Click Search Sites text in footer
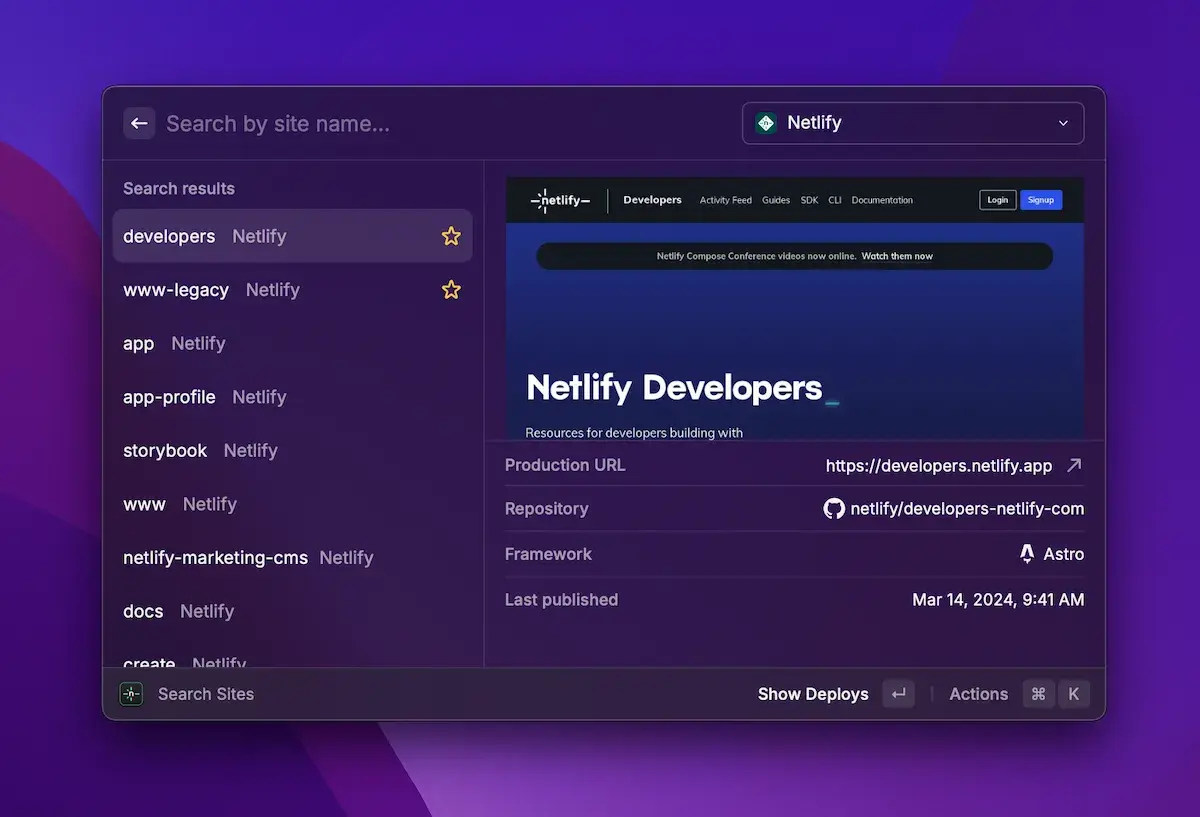1200x817 pixels. [206, 694]
